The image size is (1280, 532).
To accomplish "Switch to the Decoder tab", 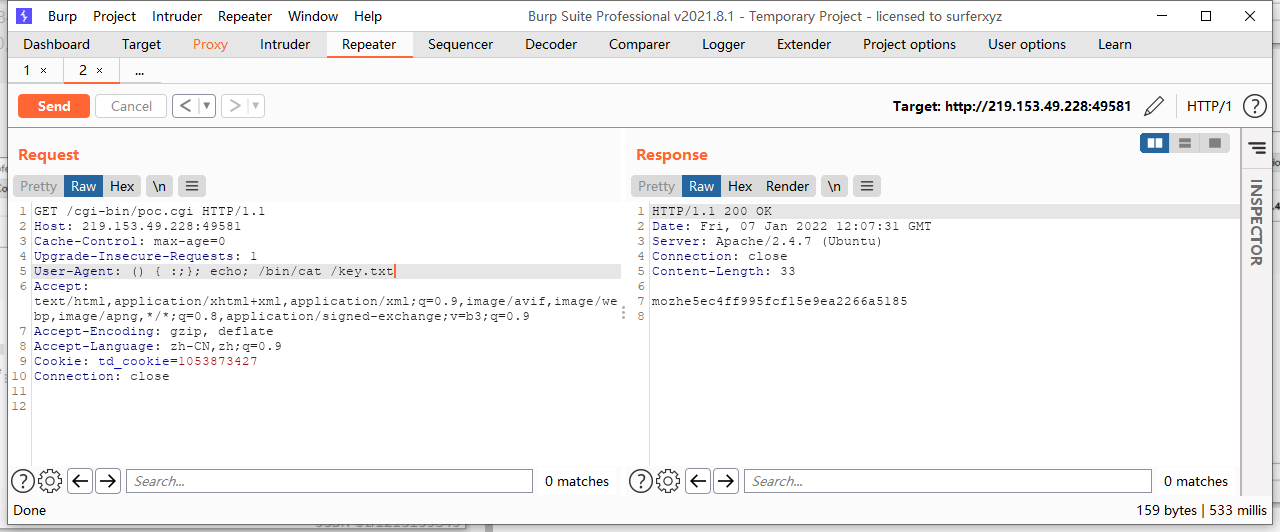I will (x=551, y=44).
